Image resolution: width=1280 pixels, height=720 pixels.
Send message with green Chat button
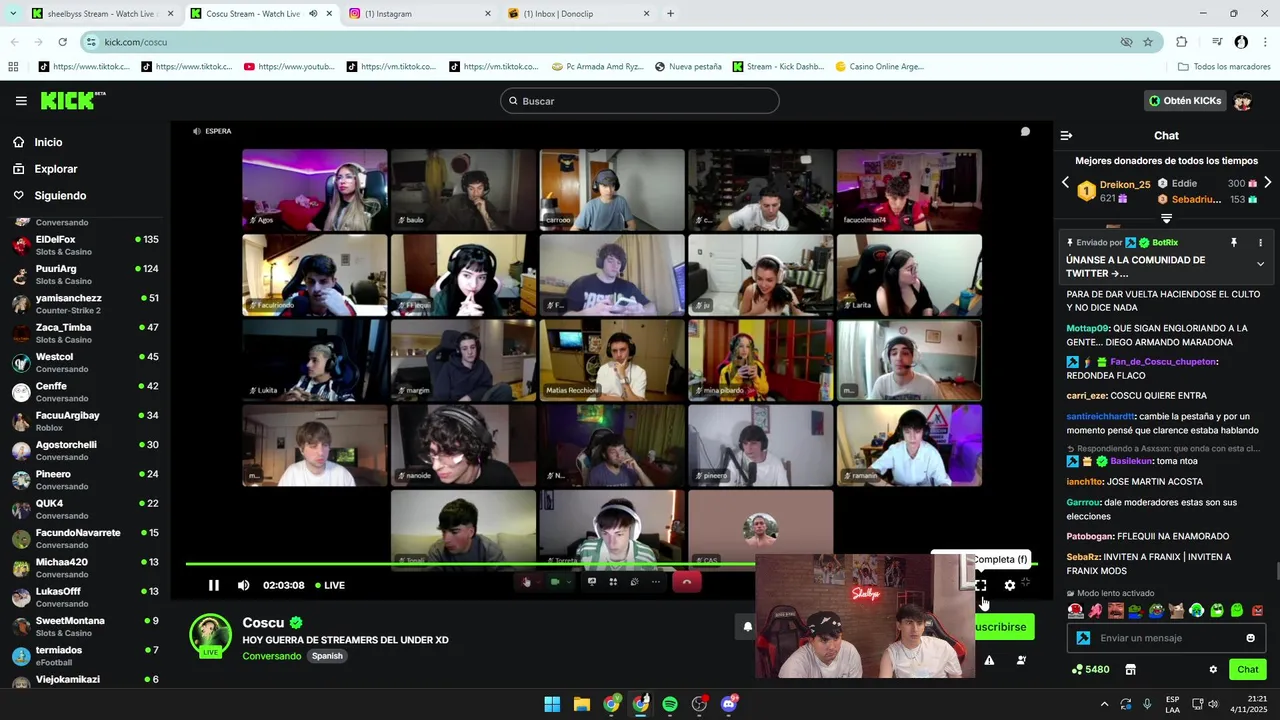coord(1248,669)
